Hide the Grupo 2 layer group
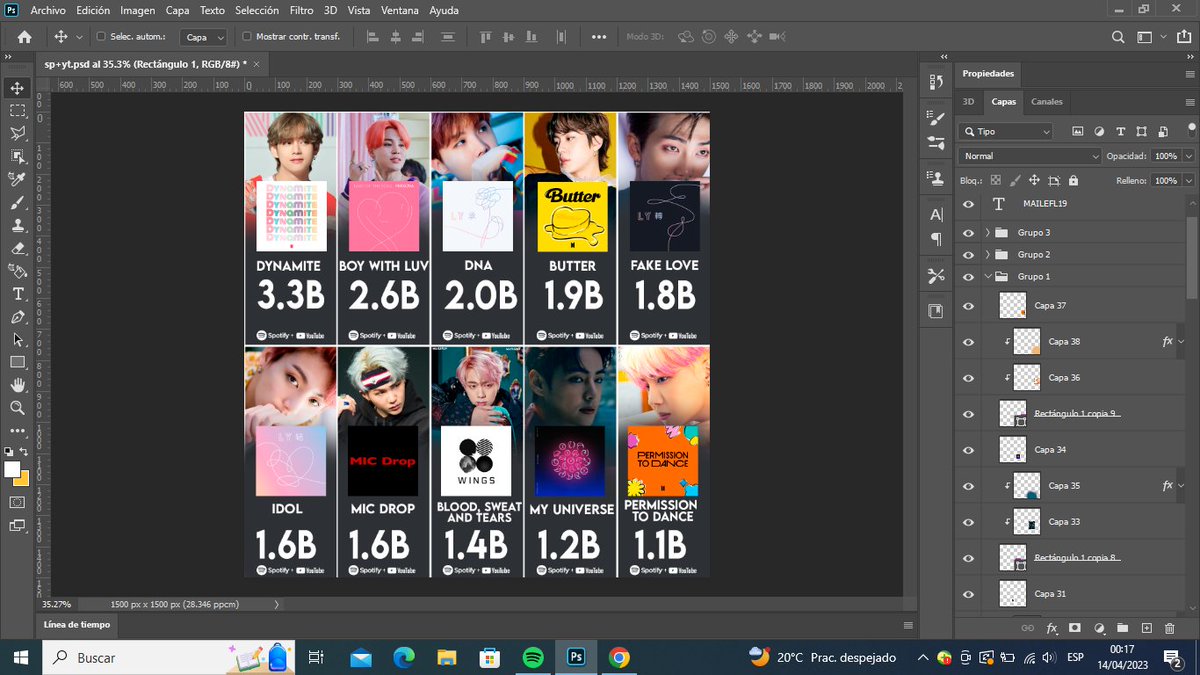Viewport: 1200px width, 675px height. point(968,254)
